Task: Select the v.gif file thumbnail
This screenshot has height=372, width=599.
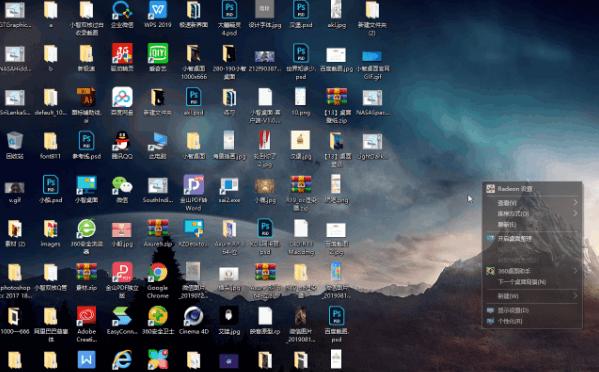Action: [15, 188]
